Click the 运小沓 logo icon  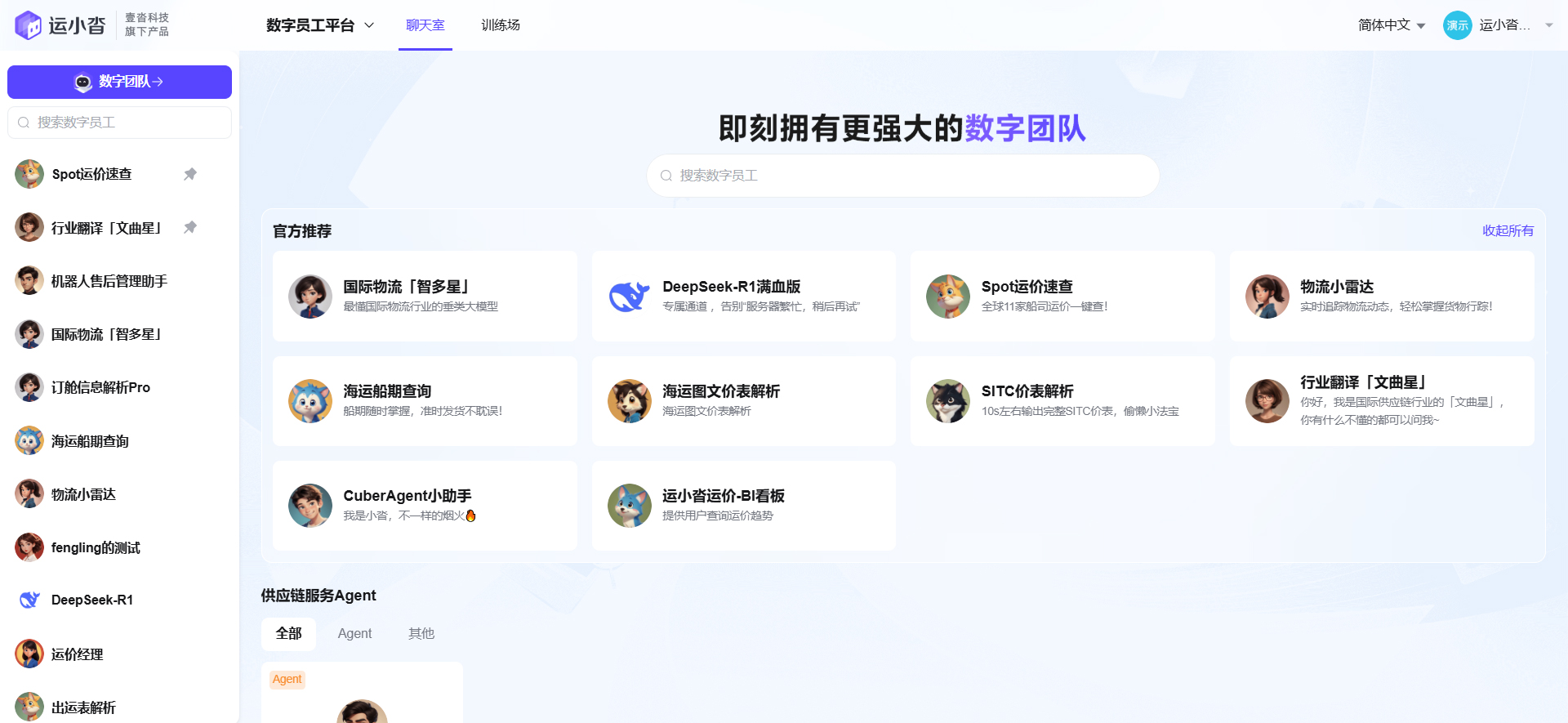(x=29, y=25)
